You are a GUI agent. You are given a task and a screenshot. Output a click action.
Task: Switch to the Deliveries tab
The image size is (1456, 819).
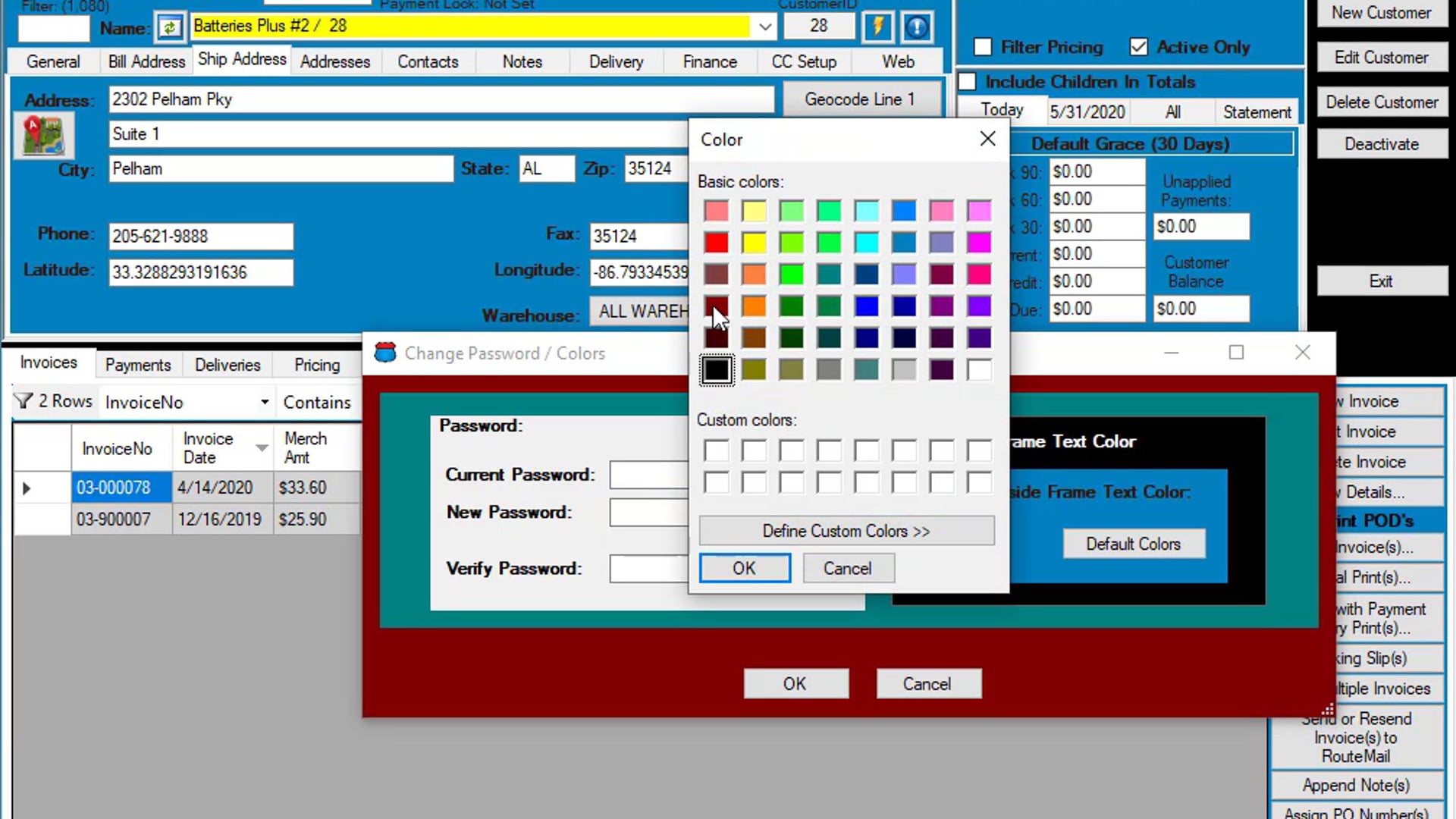pos(227,365)
